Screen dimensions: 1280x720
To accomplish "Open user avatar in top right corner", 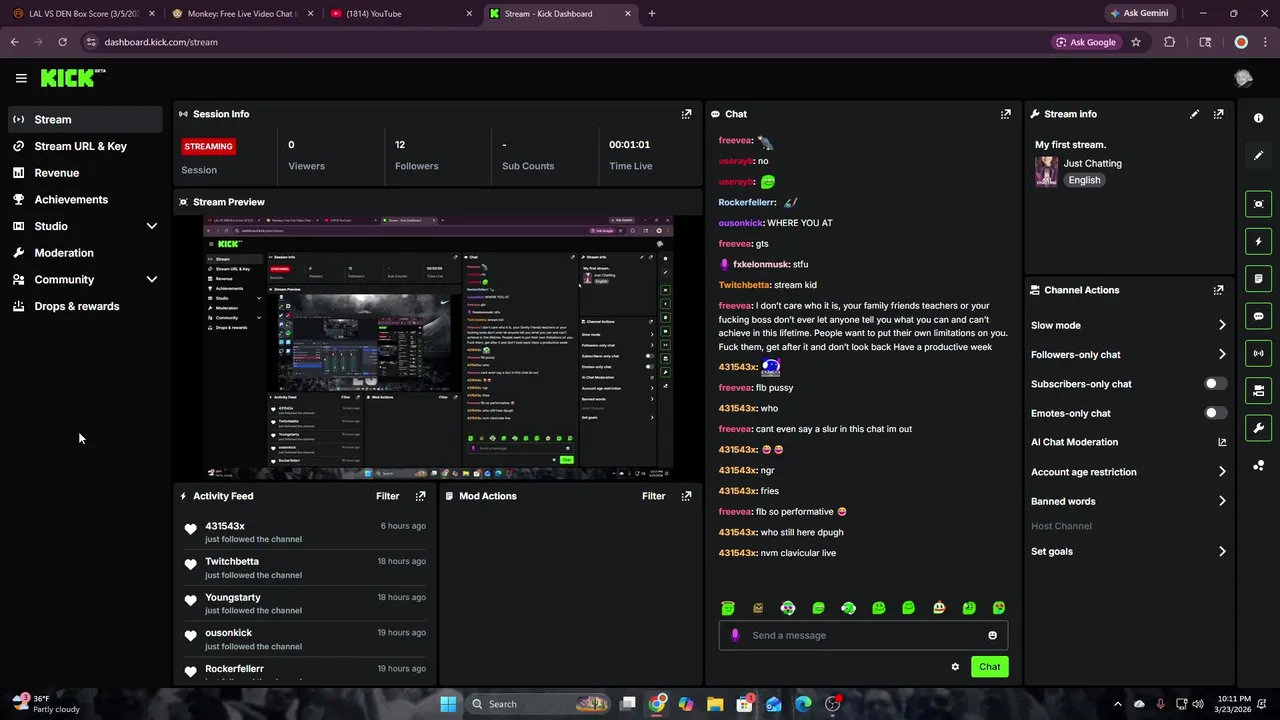I will point(1243,78).
